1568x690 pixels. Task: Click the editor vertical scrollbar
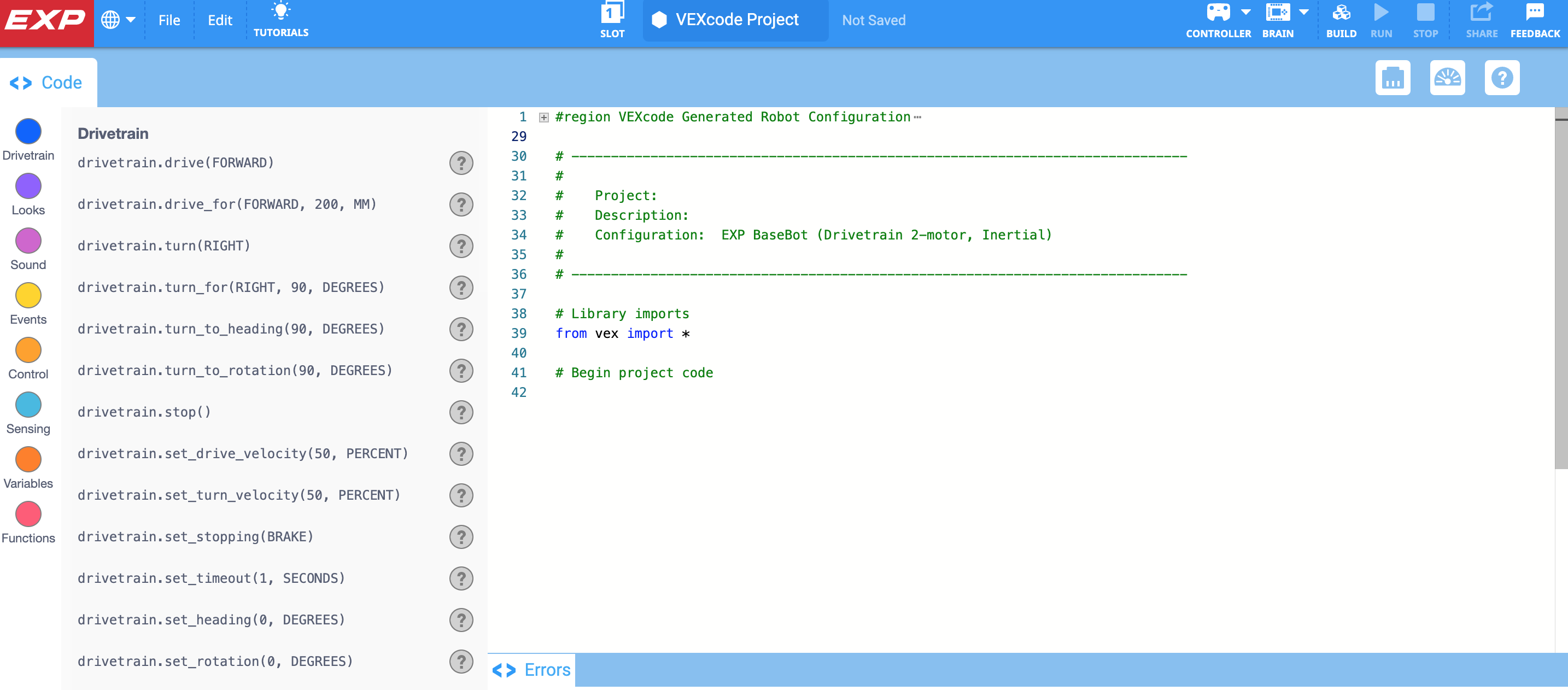click(1561, 288)
